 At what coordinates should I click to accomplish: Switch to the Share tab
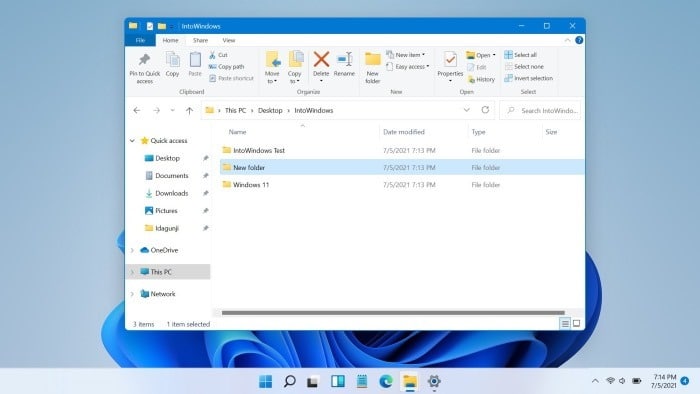(200, 40)
